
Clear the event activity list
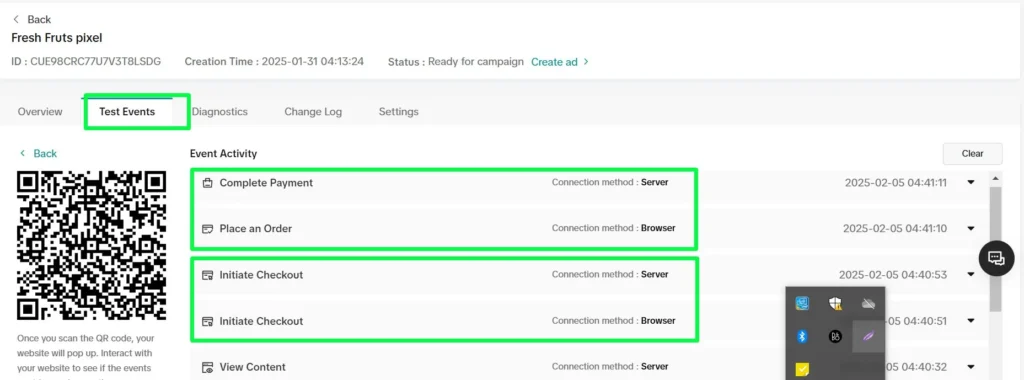pyautogui.click(x=972, y=153)
